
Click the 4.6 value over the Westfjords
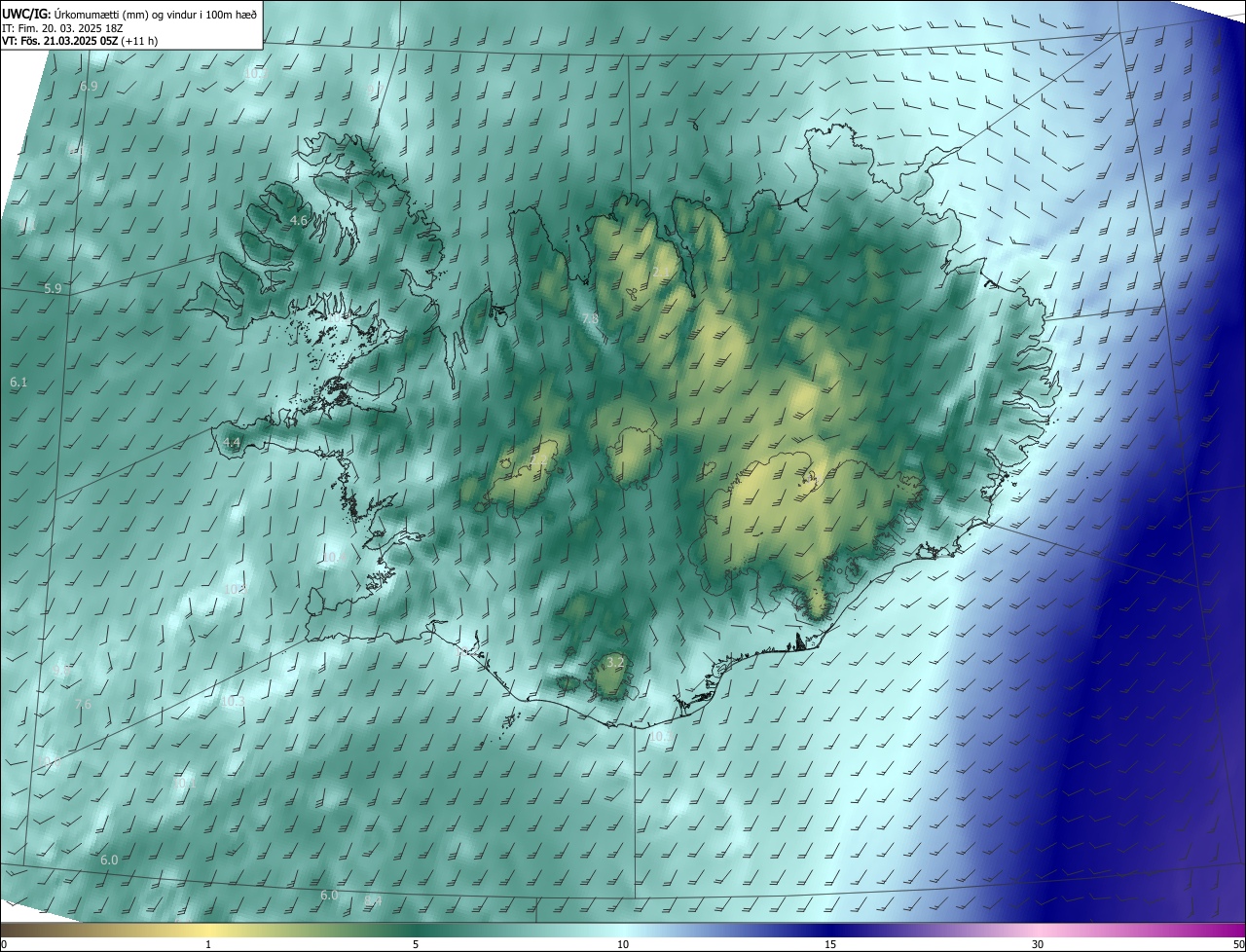[299, 221]
